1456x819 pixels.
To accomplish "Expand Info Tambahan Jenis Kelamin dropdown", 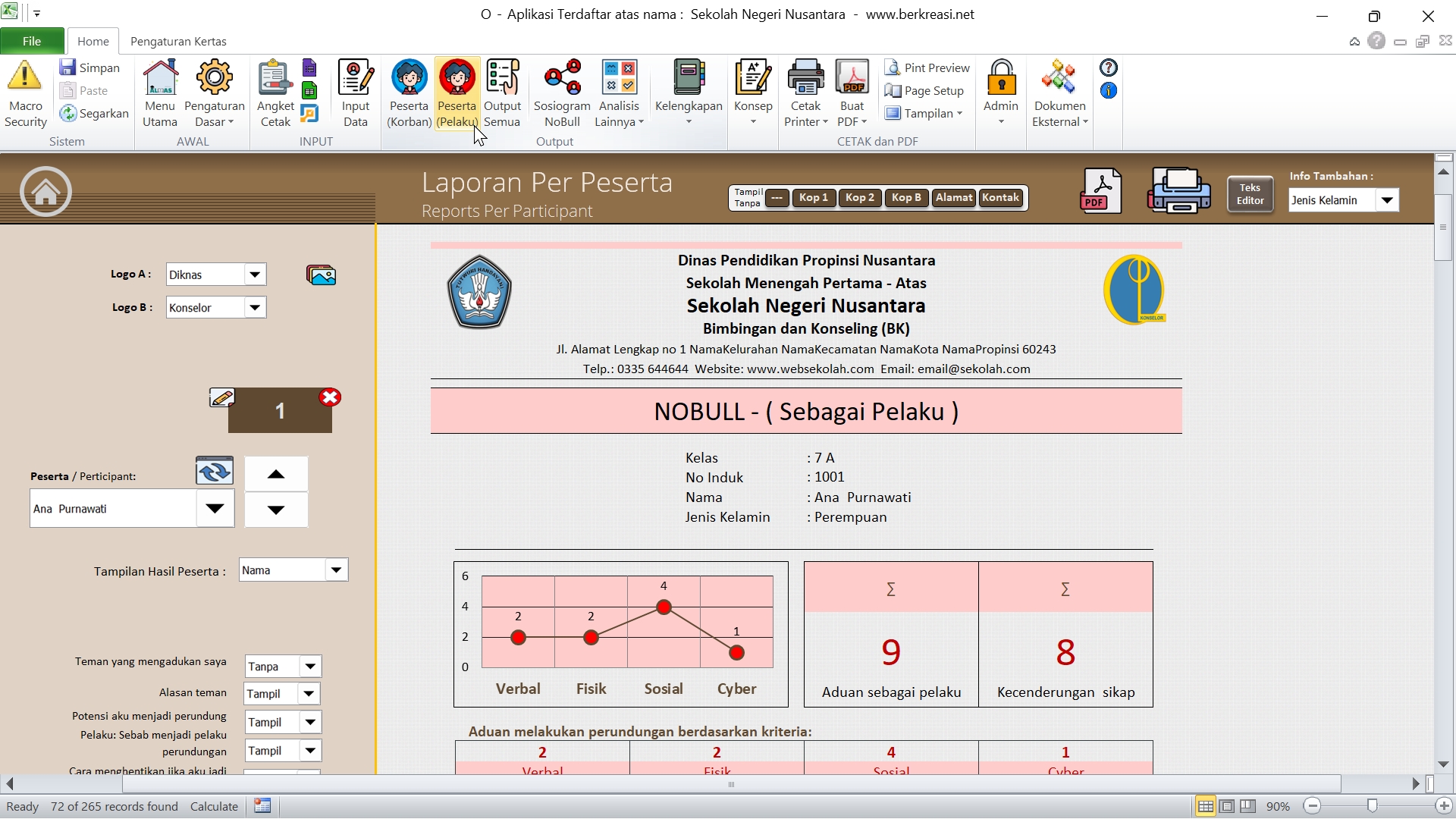I will [1387, 201].
